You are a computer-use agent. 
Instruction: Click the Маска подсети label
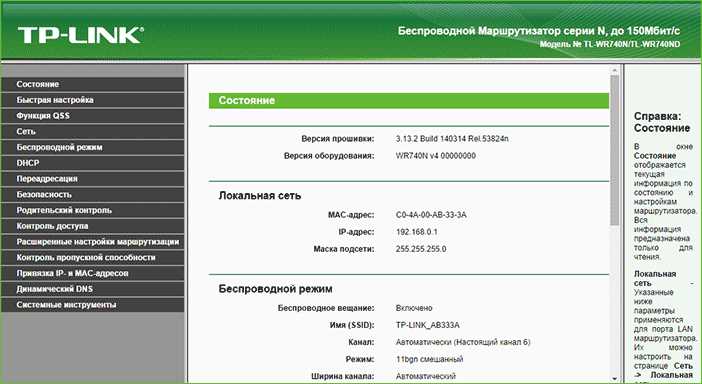point(344,249)
